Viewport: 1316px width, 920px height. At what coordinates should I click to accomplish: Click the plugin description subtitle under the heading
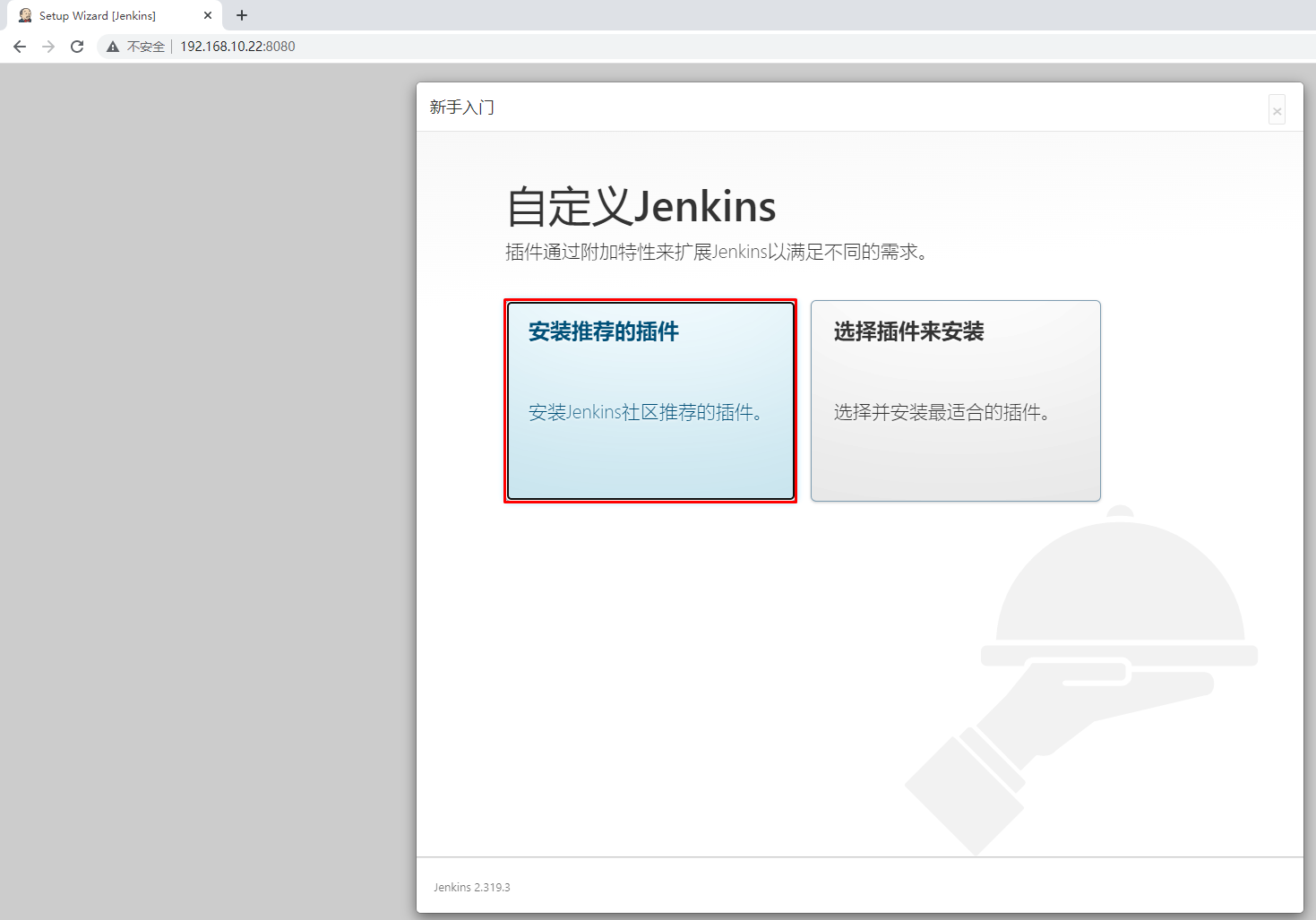(x=717, y=252)
